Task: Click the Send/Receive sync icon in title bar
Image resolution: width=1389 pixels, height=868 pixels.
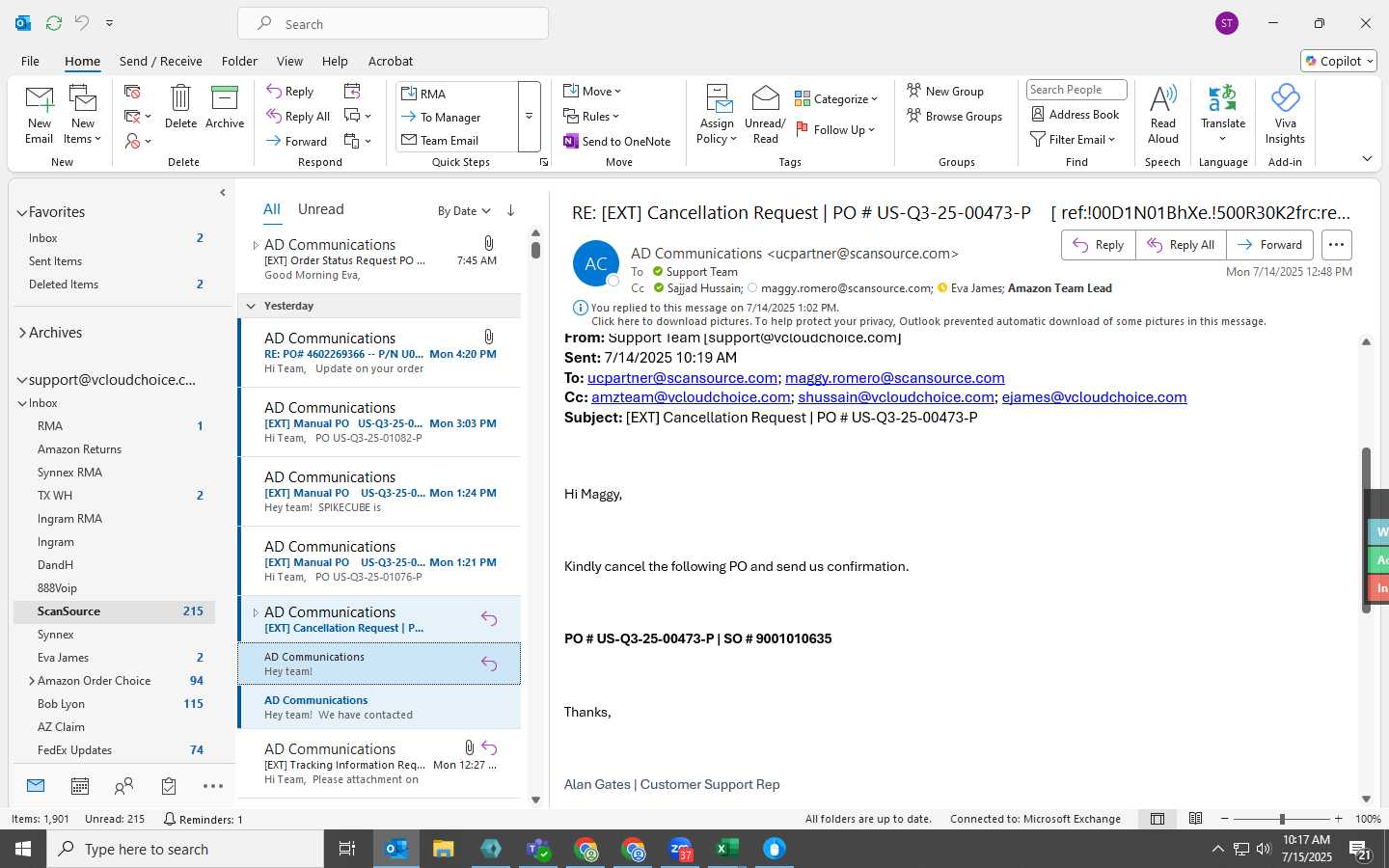Action: point(54,22)
